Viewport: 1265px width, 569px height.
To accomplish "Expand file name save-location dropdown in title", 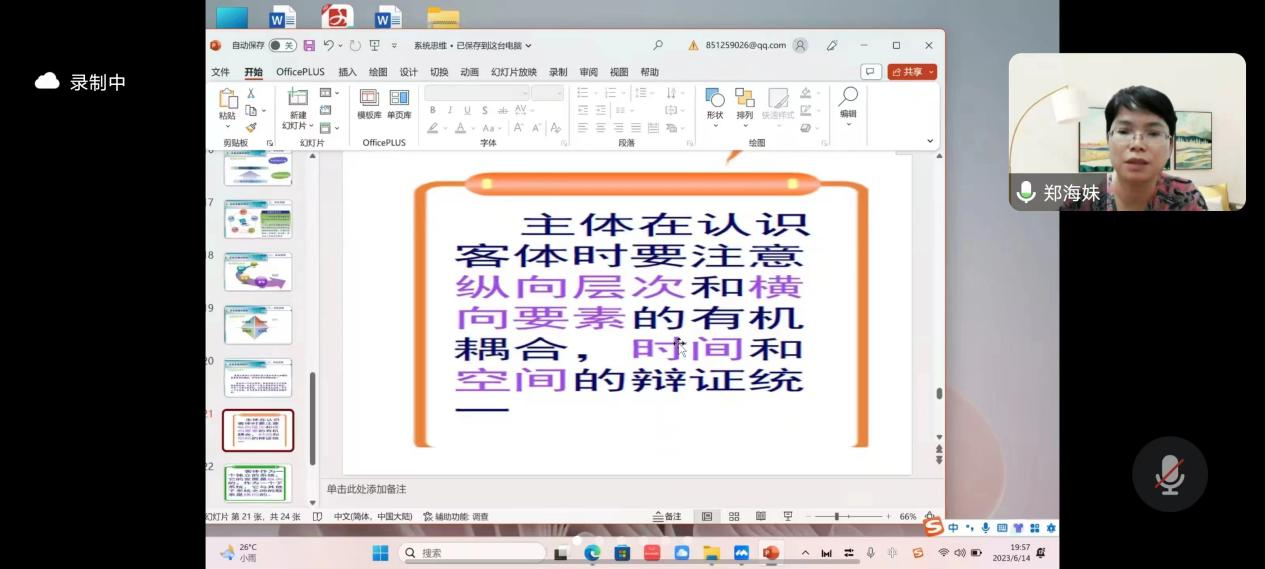I will coord(528,46).
